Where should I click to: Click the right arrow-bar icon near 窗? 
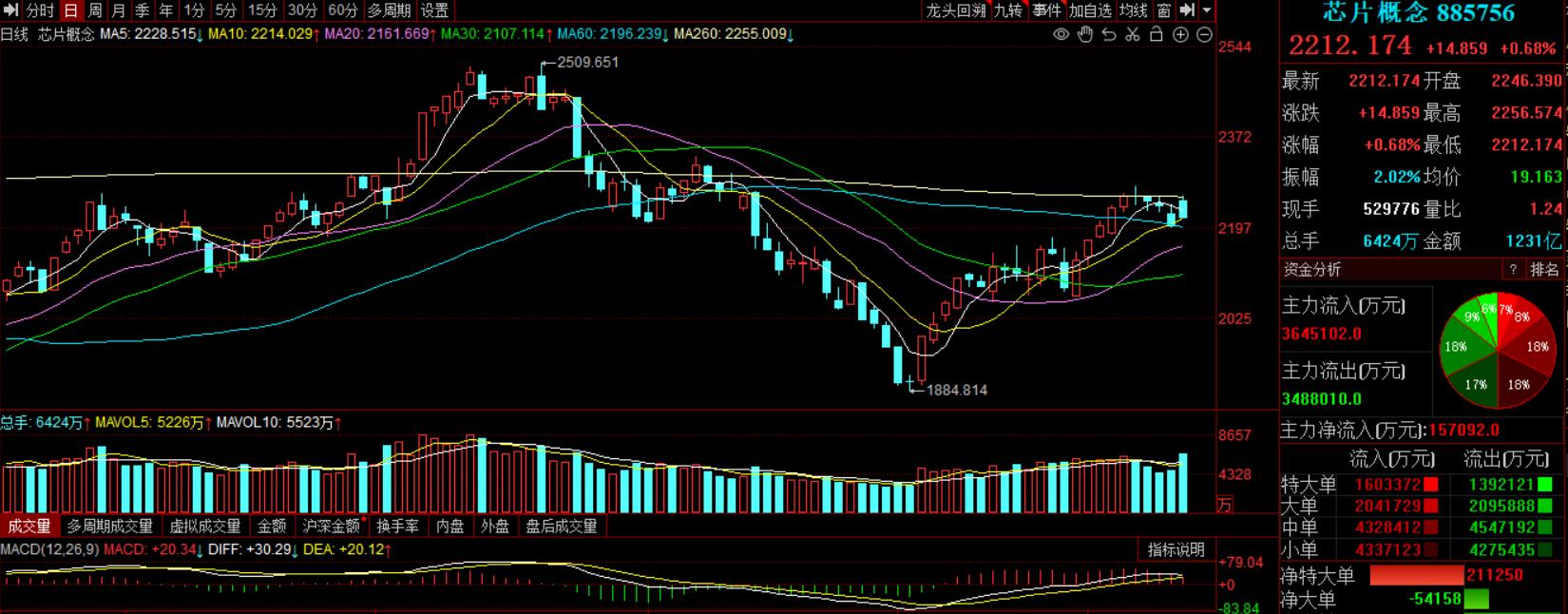click(1187, 10)
